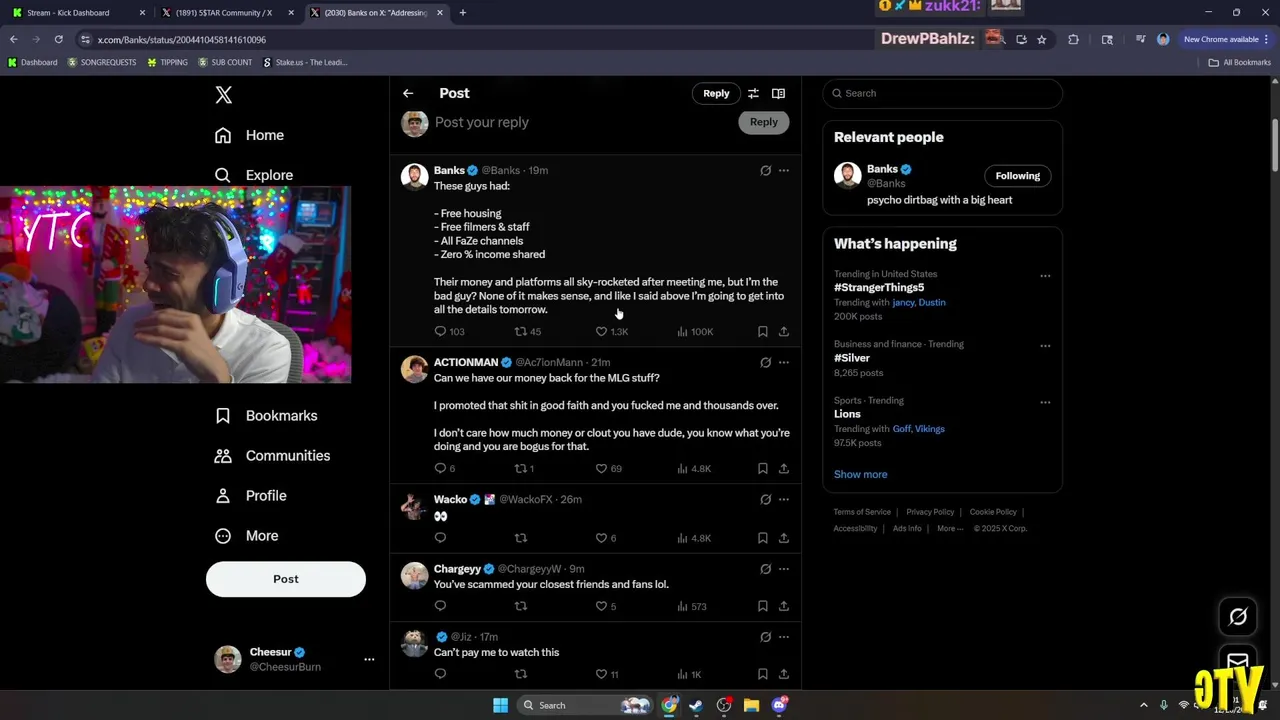
Task: Open options for Lions trend
Action: click(1045, 402)
